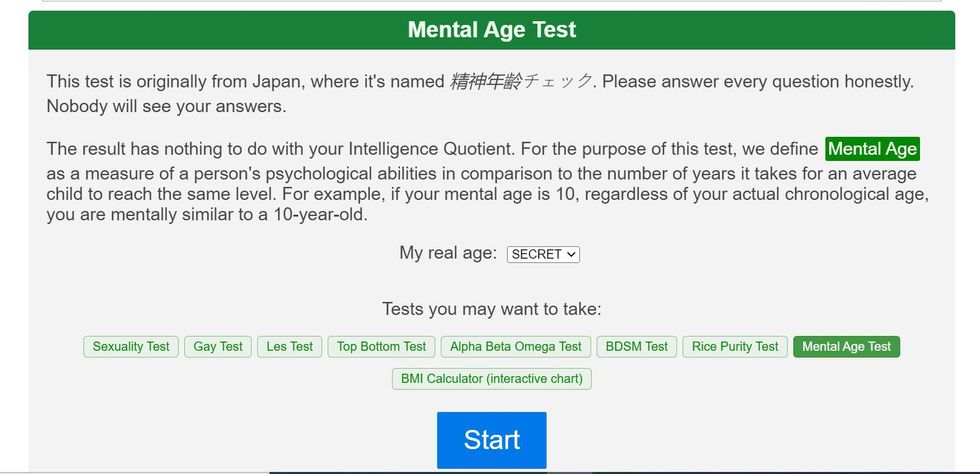This screenshot has width=980, height=474.
Task: Open the Rice Purity Test
Action: [735, 347]
